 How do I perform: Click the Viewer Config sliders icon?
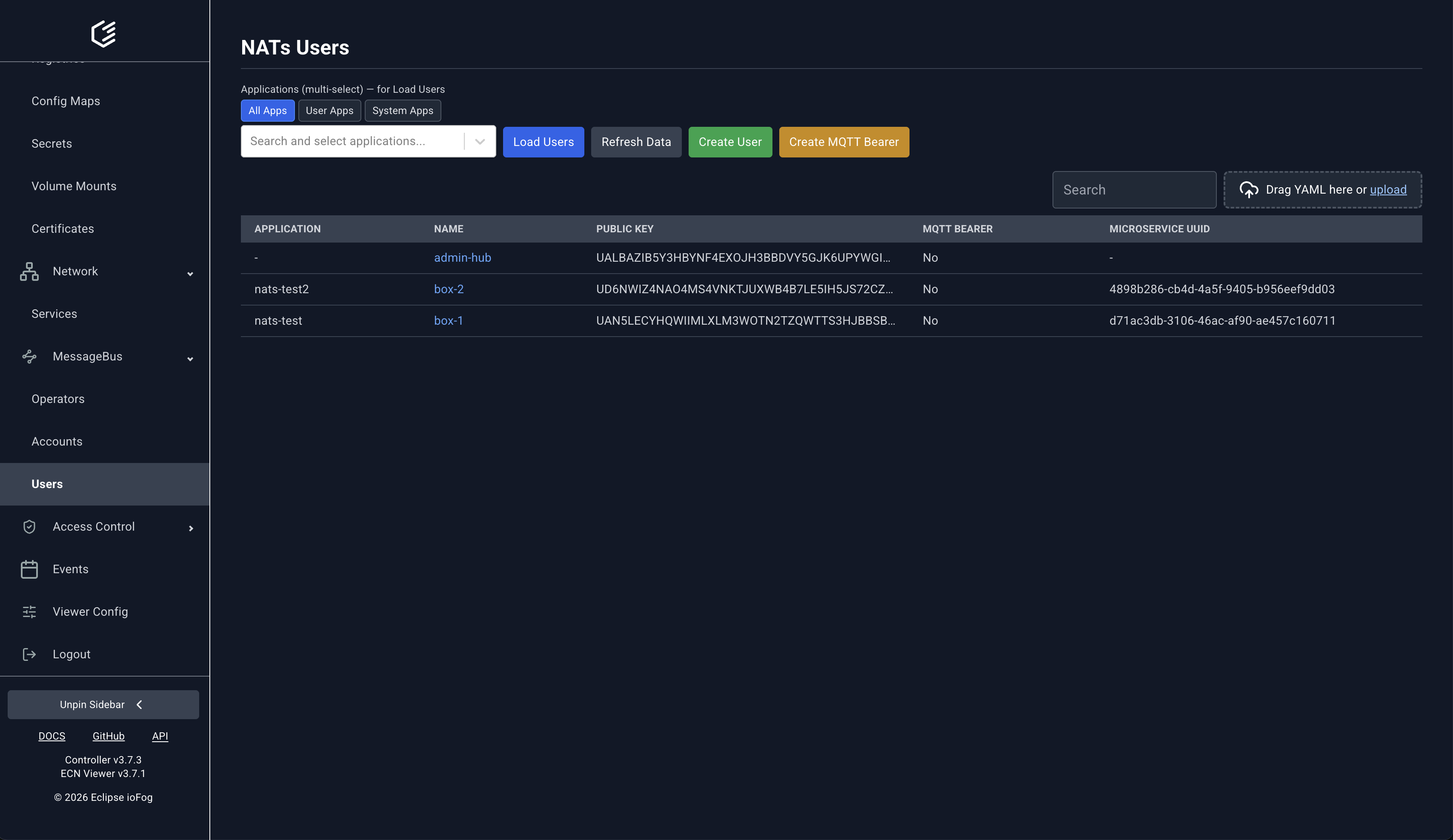click(29, 611)
